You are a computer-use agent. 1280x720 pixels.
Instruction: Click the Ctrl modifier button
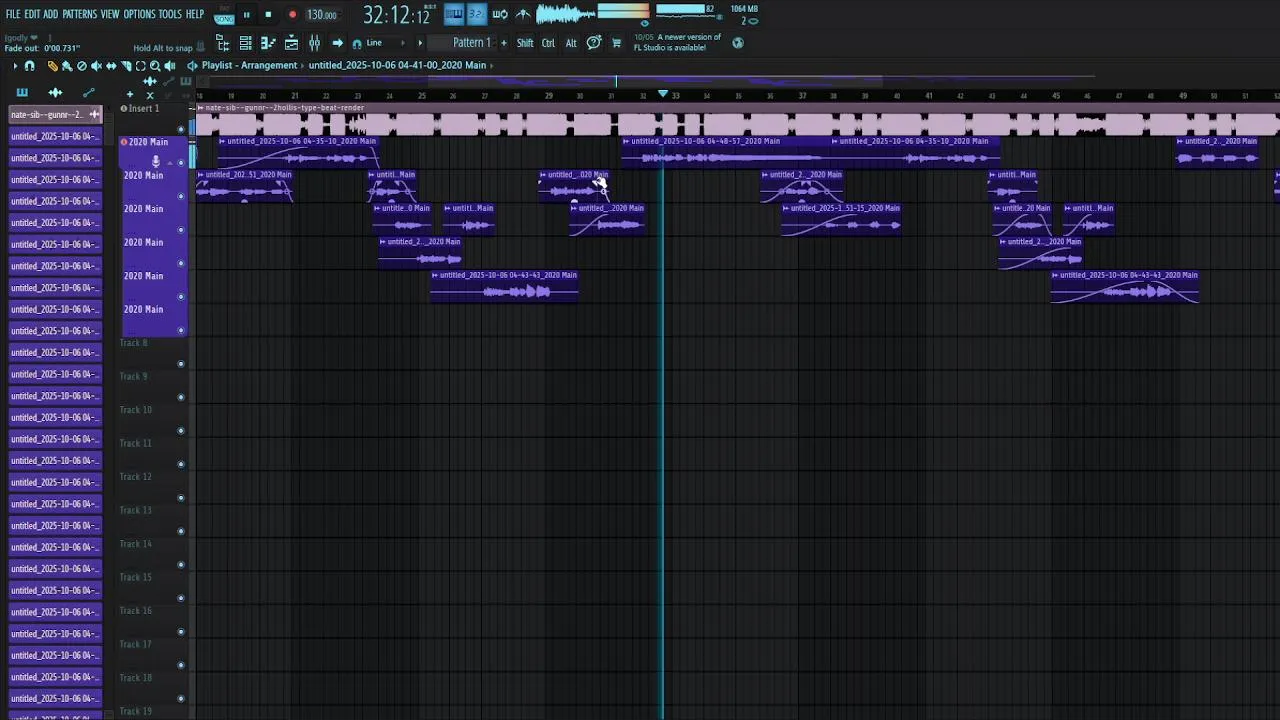548,43
